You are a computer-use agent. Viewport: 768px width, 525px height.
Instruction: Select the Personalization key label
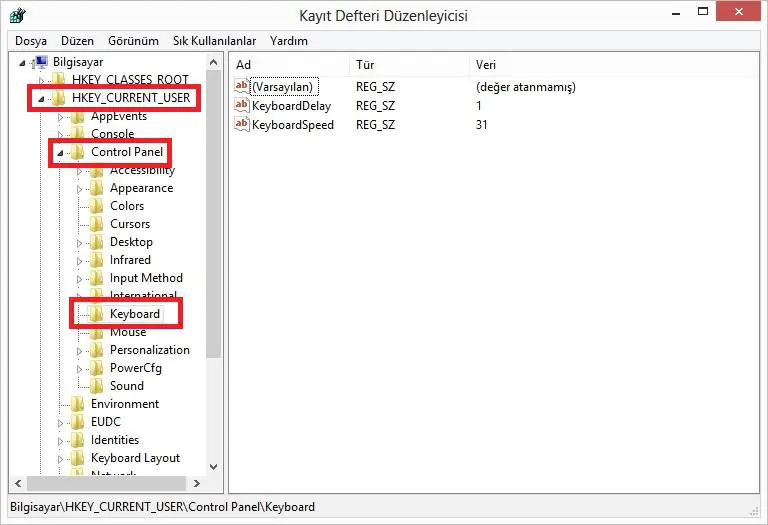coord(150,350)
